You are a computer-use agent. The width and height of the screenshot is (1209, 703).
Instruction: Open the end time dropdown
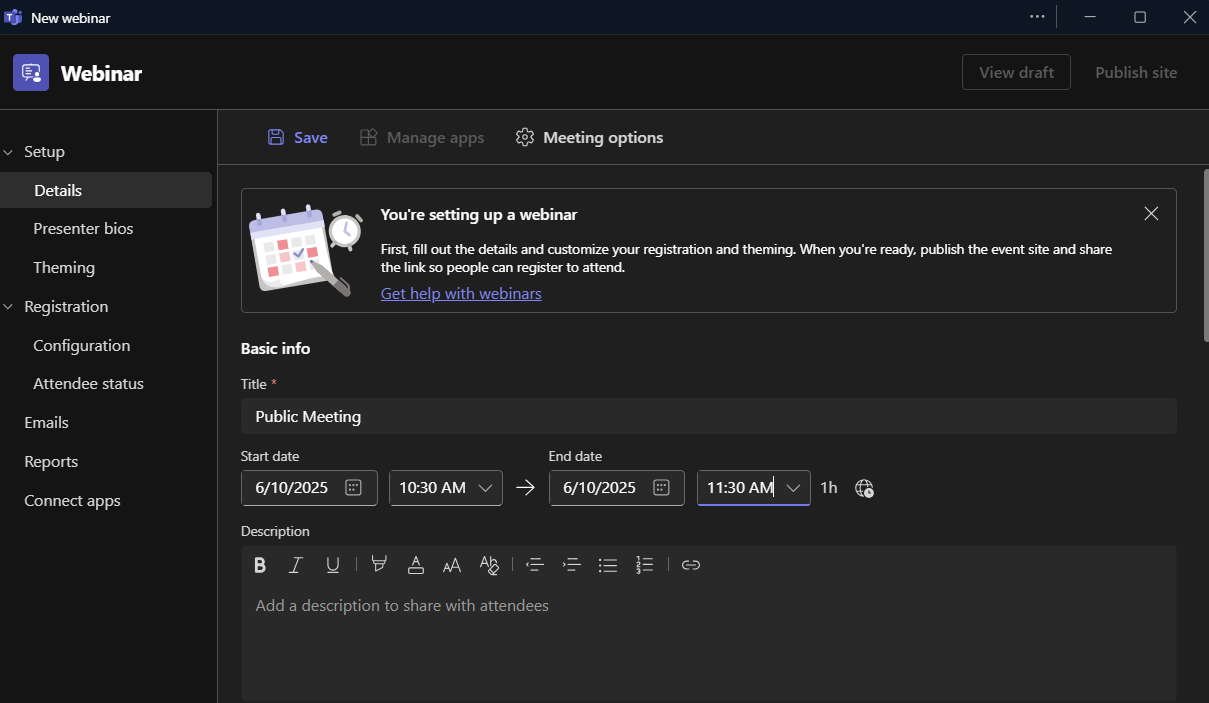(x=793, y=488)
